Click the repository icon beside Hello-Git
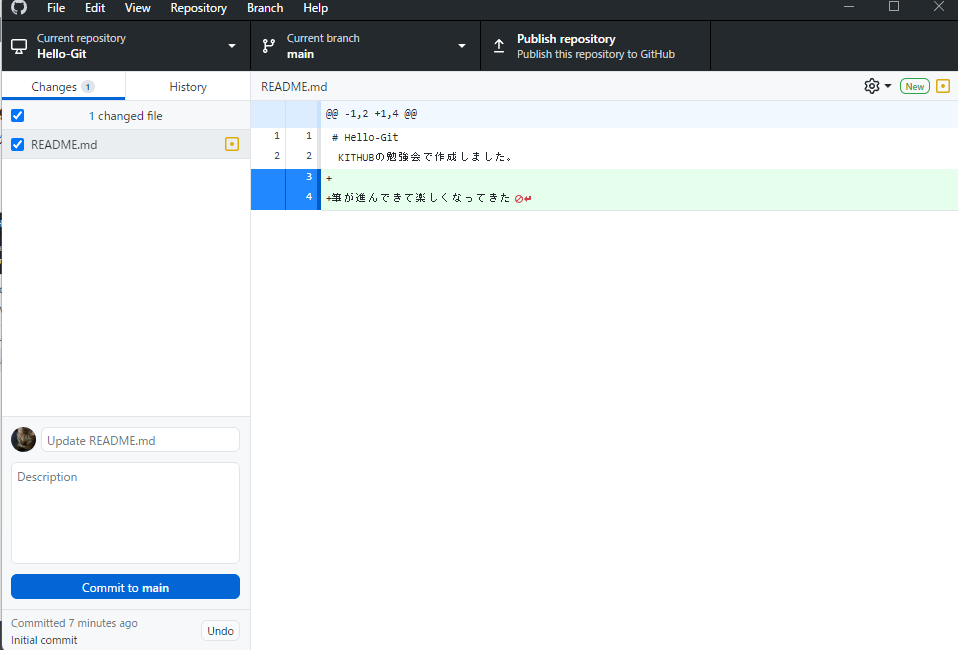Screen dimensions: 958x650 point(18,45)
